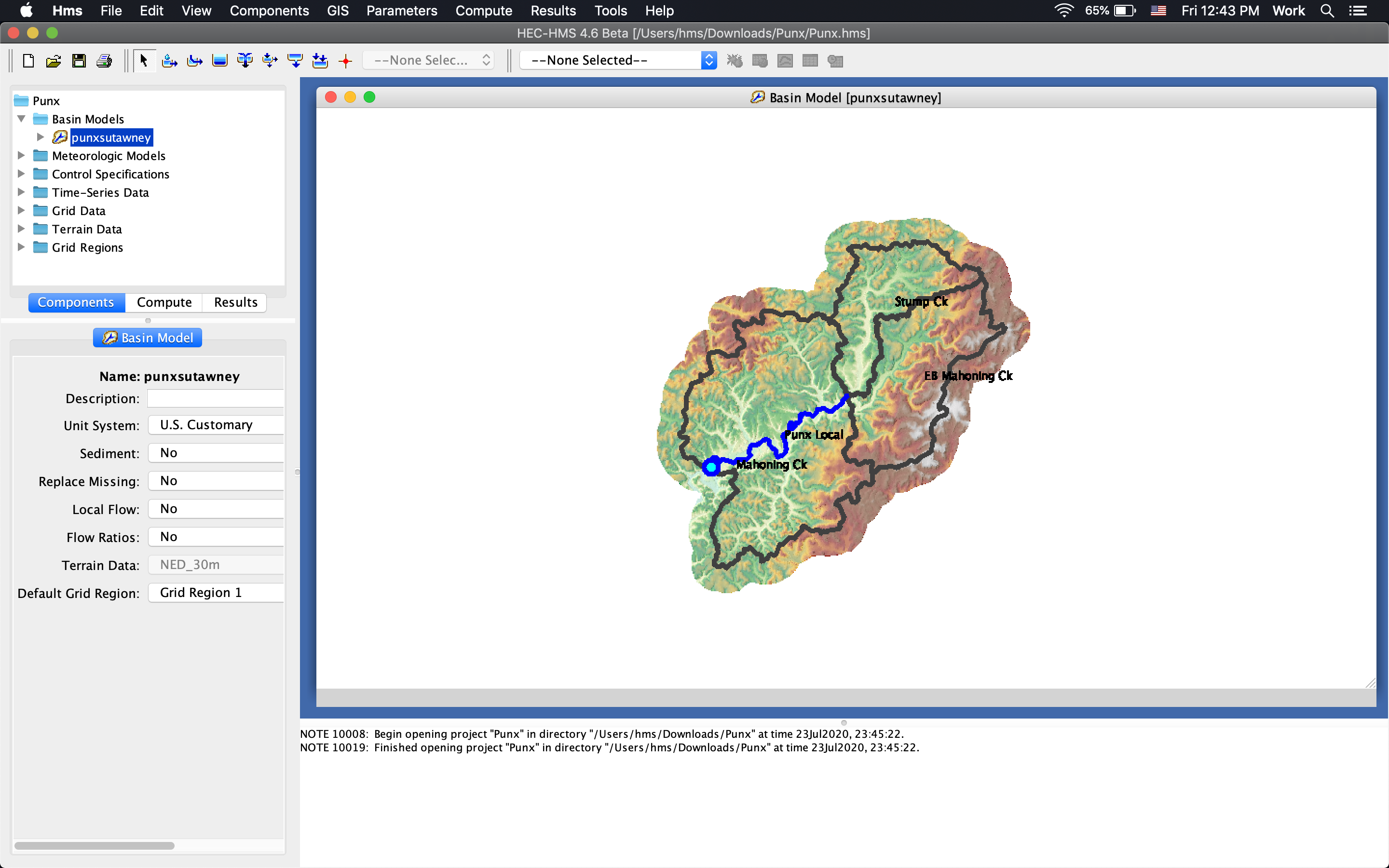Switch to the Compute tab
This screenshot has height=868, width=1389.
pyautogui.click(x=164, y=302)
